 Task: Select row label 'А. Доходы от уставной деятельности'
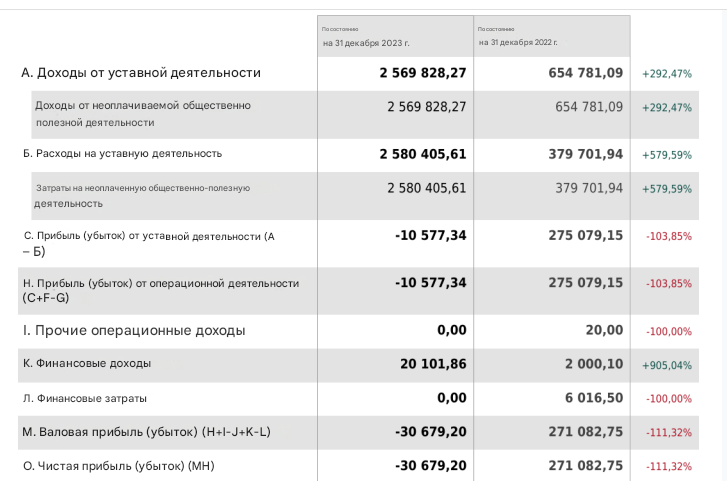(141, 73)
